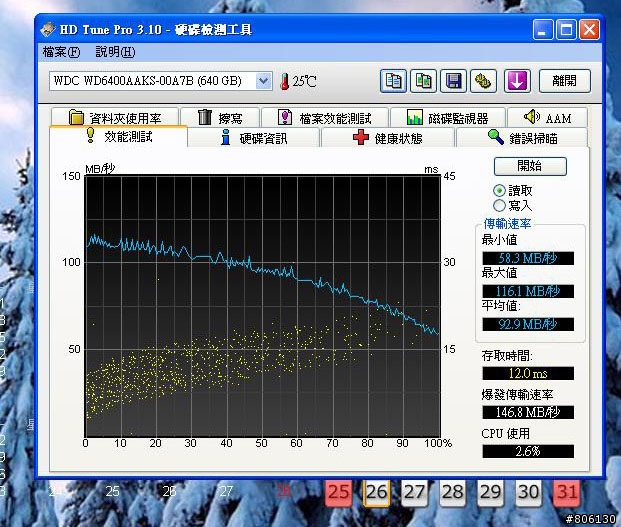
Task: Click the red cross health icon
Action: pos(361,137)
